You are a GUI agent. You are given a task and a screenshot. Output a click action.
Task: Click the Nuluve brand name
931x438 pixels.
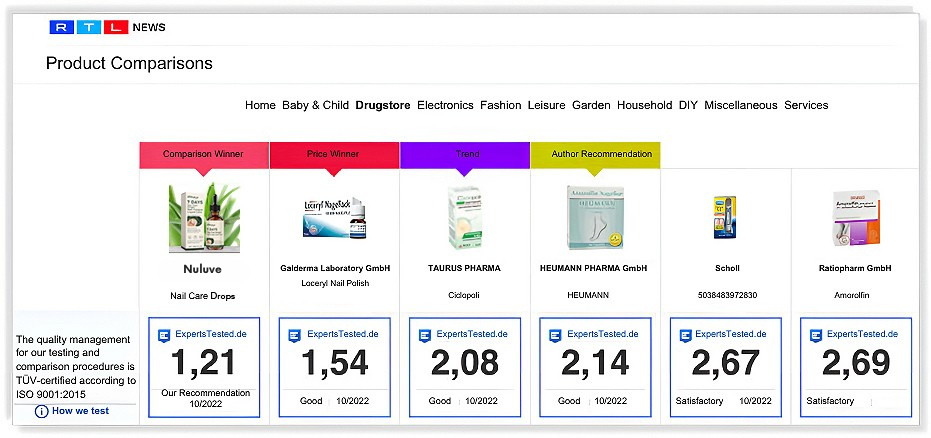pyautogui.click(x=202, y=269)
